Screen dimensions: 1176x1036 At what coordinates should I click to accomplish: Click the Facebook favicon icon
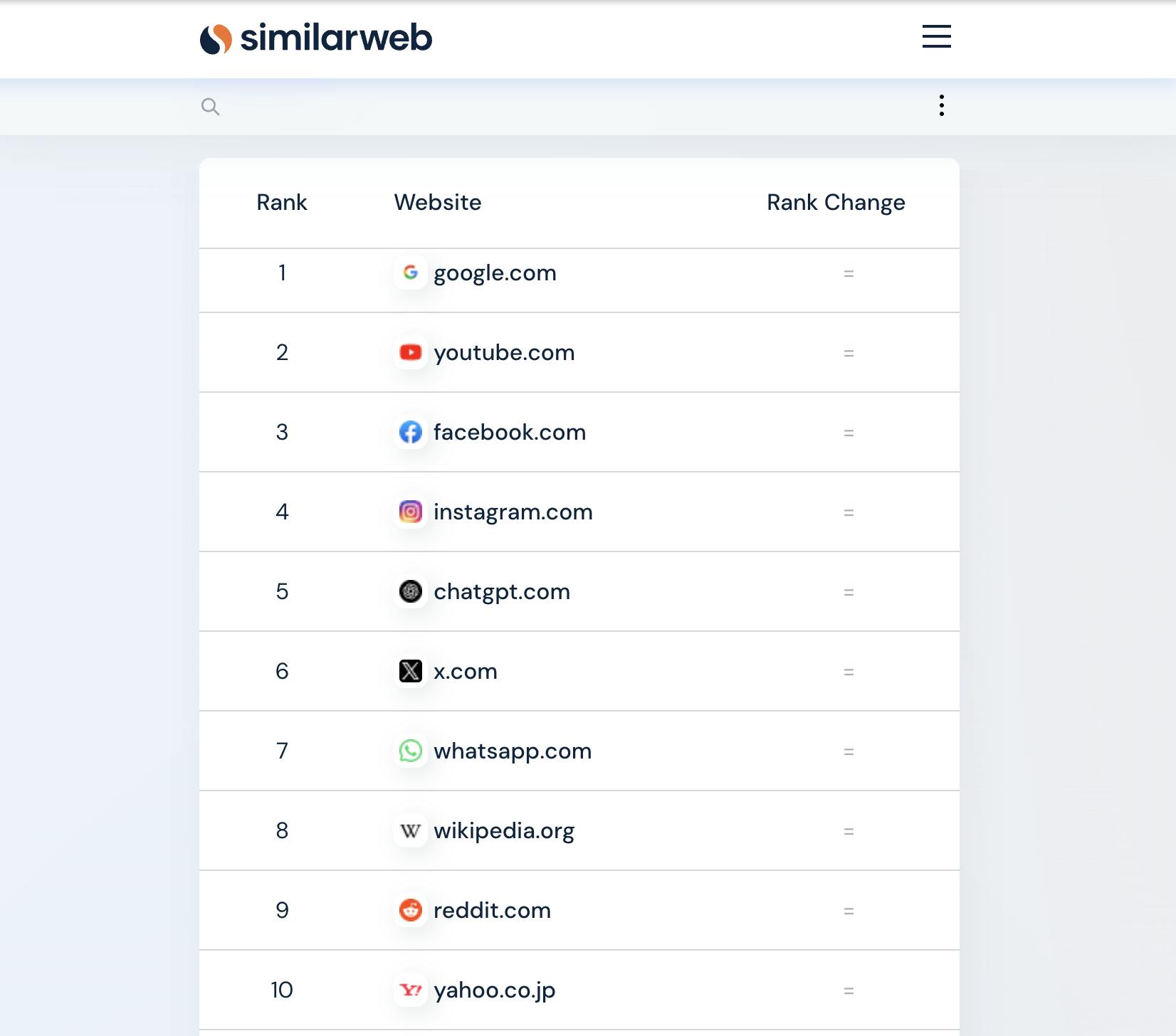[x=411, y=432]
